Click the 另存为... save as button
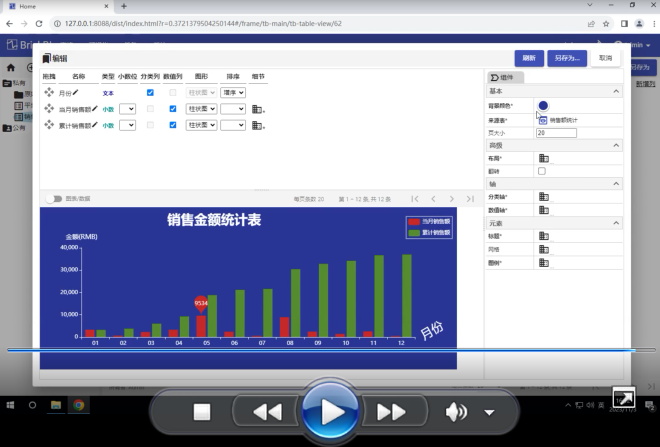This screenshot has height=447, width=660. click(567, 58)
